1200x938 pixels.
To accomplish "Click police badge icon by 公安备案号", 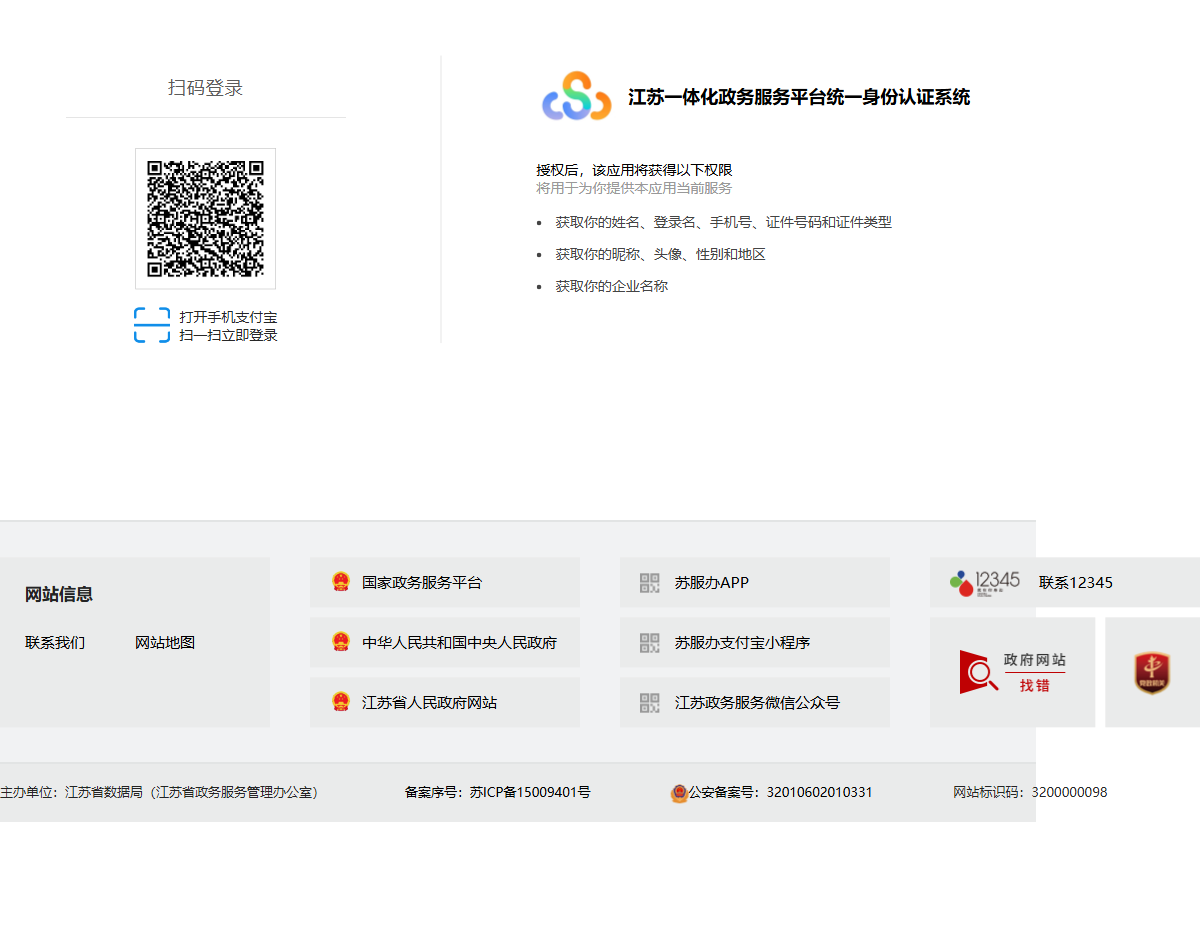I will [x=679, y=793].
